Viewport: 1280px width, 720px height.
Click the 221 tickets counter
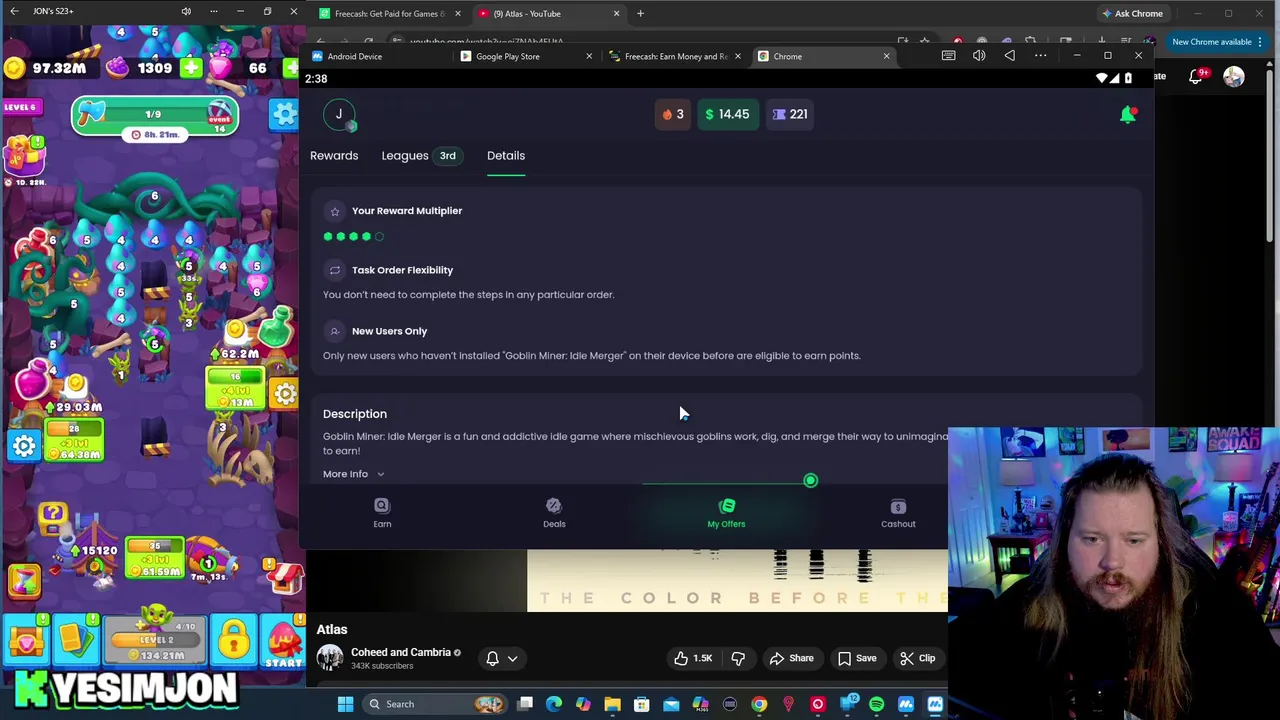pos(790,114)
